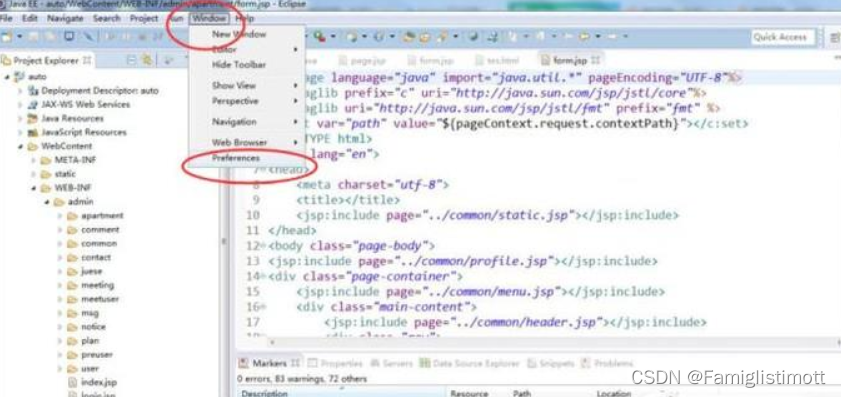Expand the META-INF folder
841x397 pixels.
tap(34, 160)
